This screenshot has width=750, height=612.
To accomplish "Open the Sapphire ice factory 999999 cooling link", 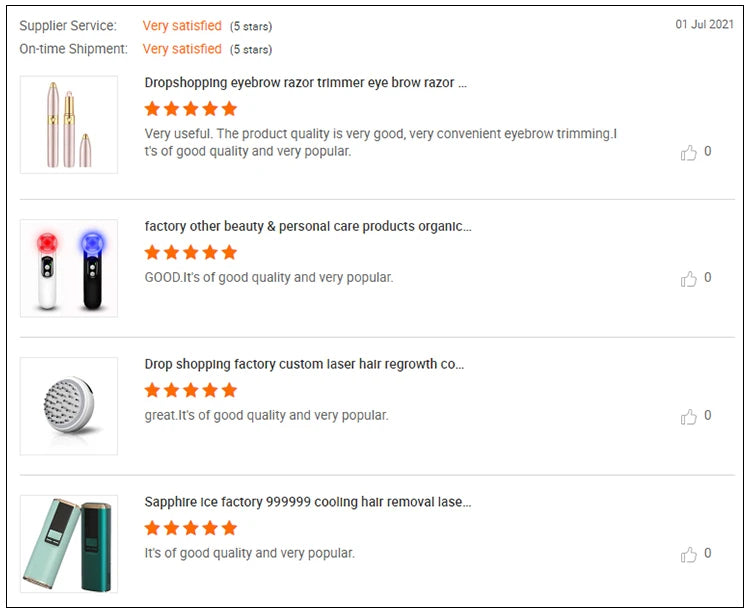I will pos(308,502).
